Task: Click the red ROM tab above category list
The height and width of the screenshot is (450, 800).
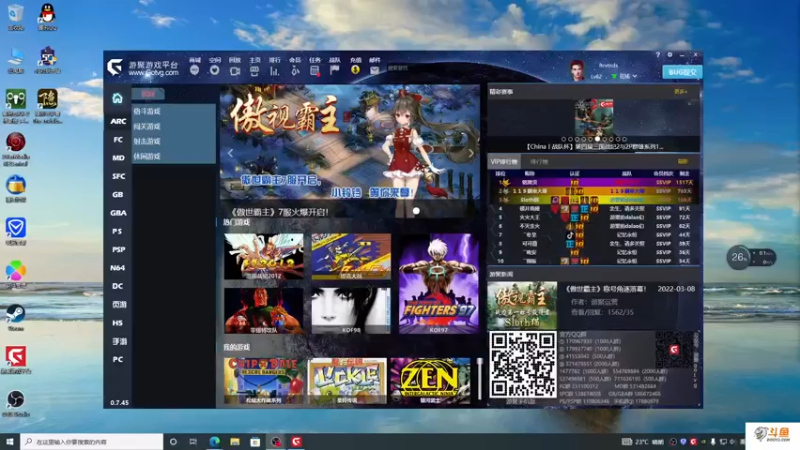Action: click(148, 94)
